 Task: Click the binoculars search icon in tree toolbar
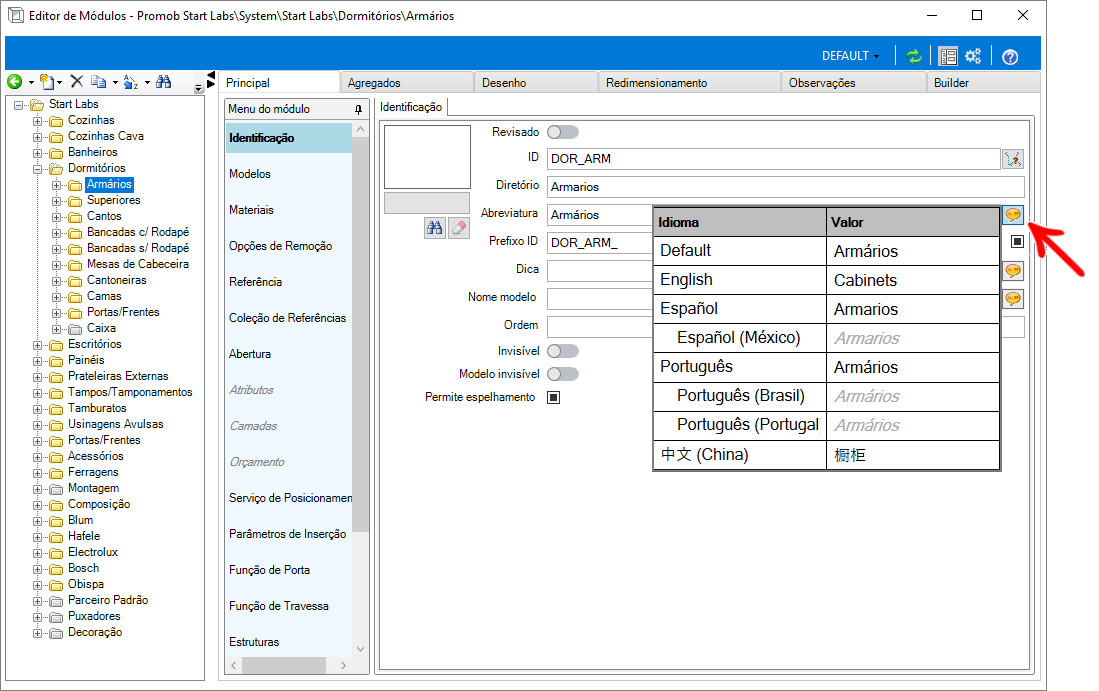pos(163,82)
